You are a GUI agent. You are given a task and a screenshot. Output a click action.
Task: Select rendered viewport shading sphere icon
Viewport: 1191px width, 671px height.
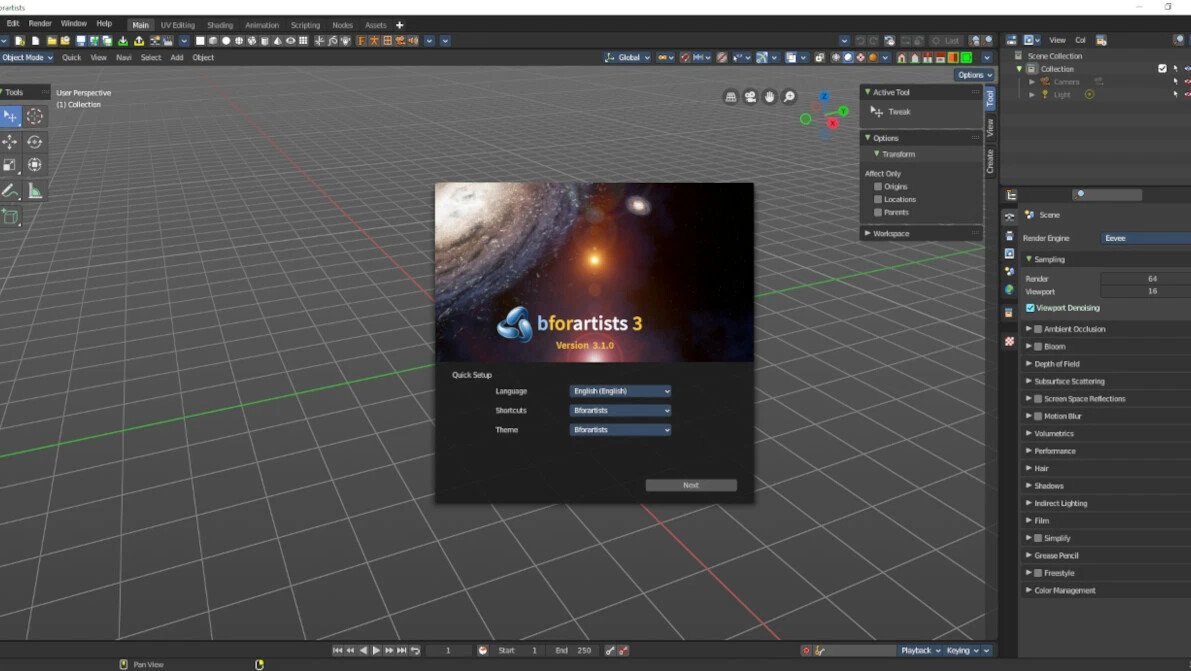873,58
